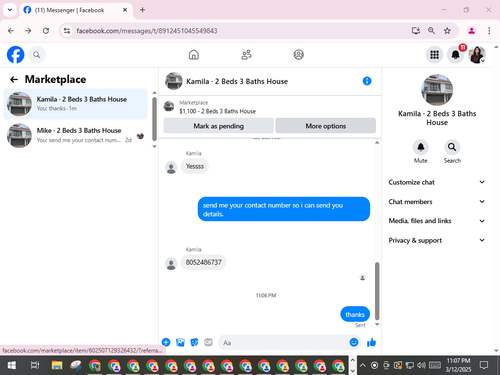This screenshot has height=375, width=500.
Task: Open Task View on the taskbar
Action: coord(35,365)
